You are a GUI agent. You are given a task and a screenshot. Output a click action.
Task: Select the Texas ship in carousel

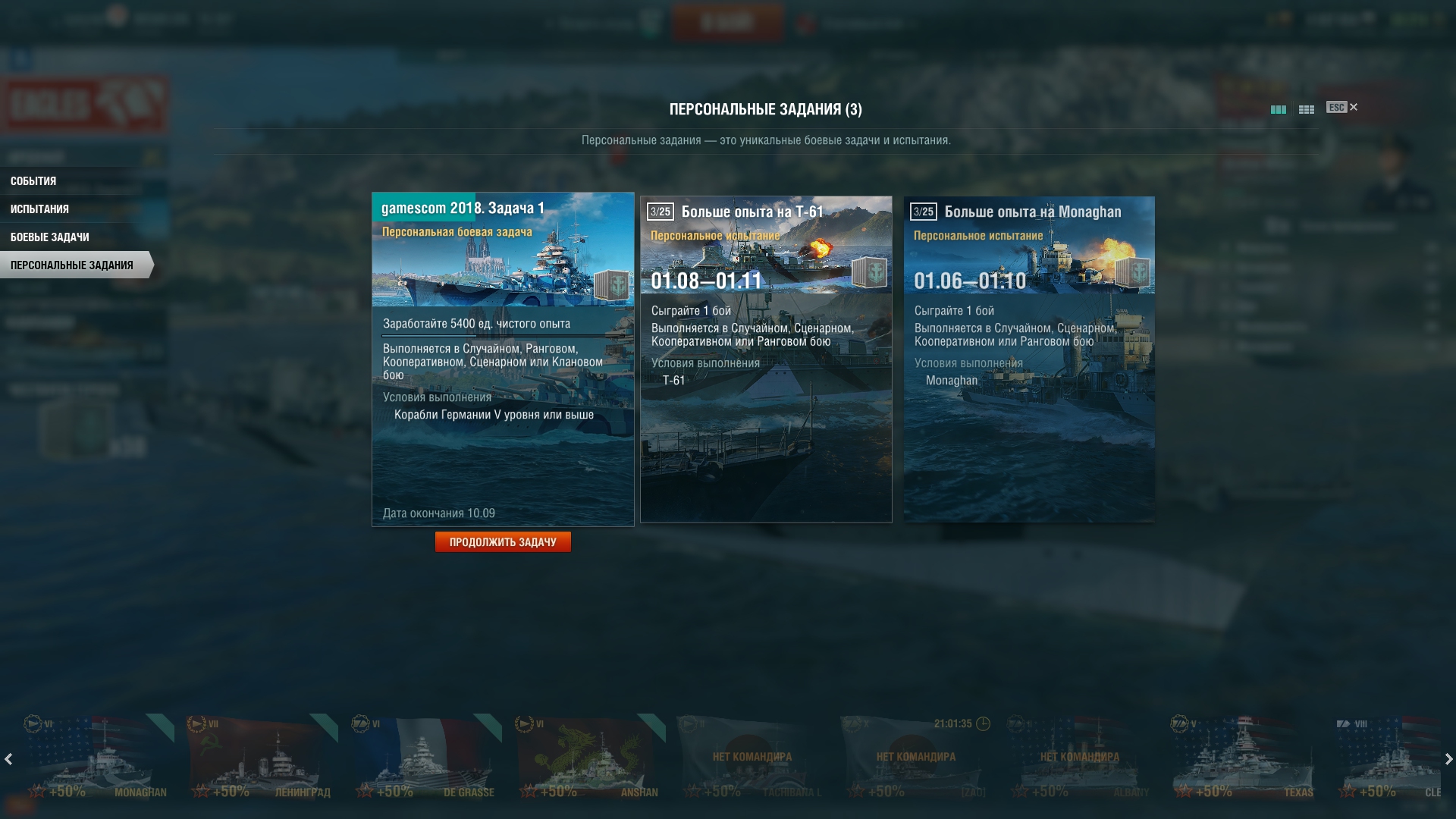pyautogui.click(x=1244, y=757)
